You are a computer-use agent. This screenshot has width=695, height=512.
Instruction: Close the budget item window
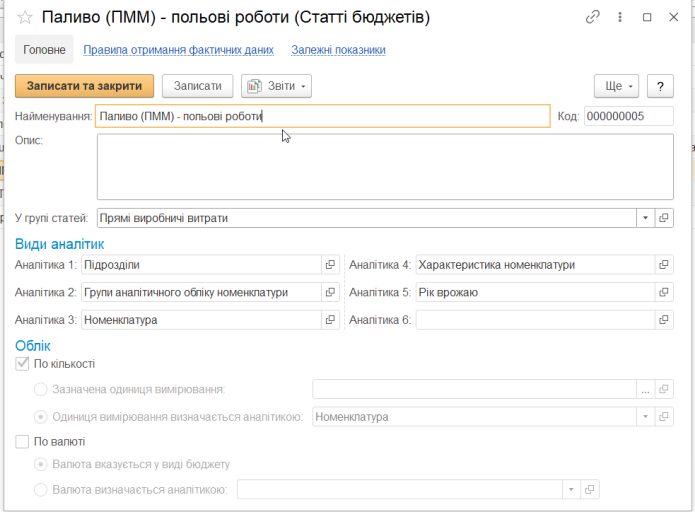click(x=674, y=17)
